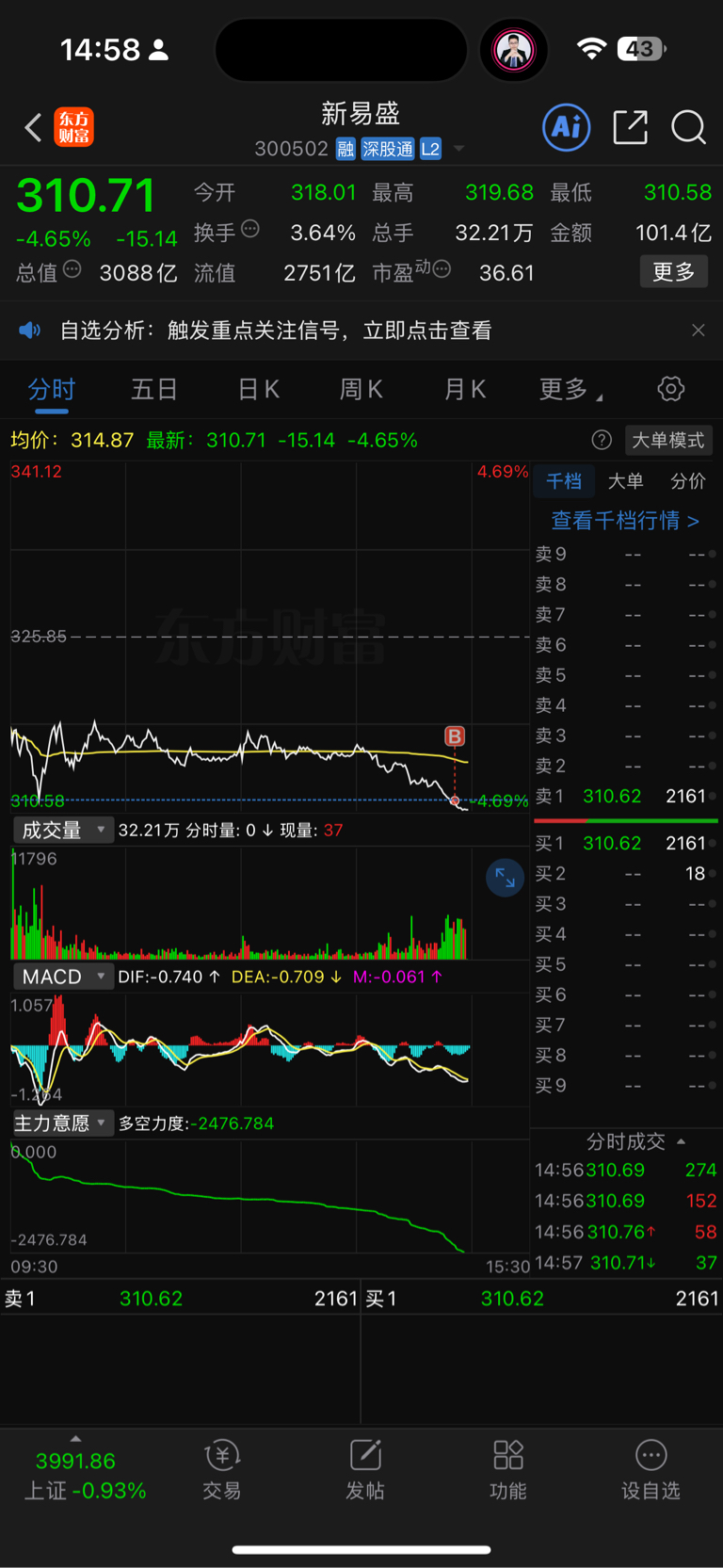Image resolution: width=723 pixels, height=1568 pixels.
Task: Tap the 买2 row with 18
Action: tap(625, 874)
